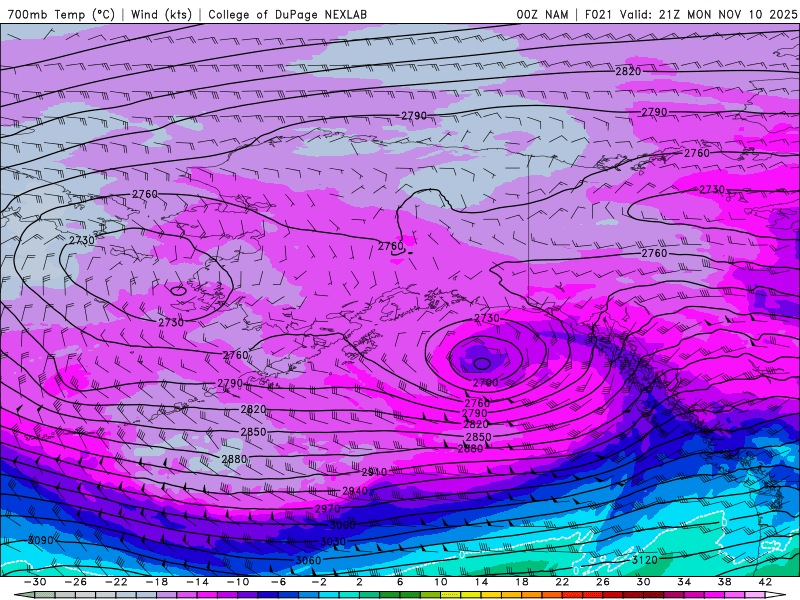This screenshot has width=800, height=600.
Task: Click the -26 color scale tick label
Action: 76,582
